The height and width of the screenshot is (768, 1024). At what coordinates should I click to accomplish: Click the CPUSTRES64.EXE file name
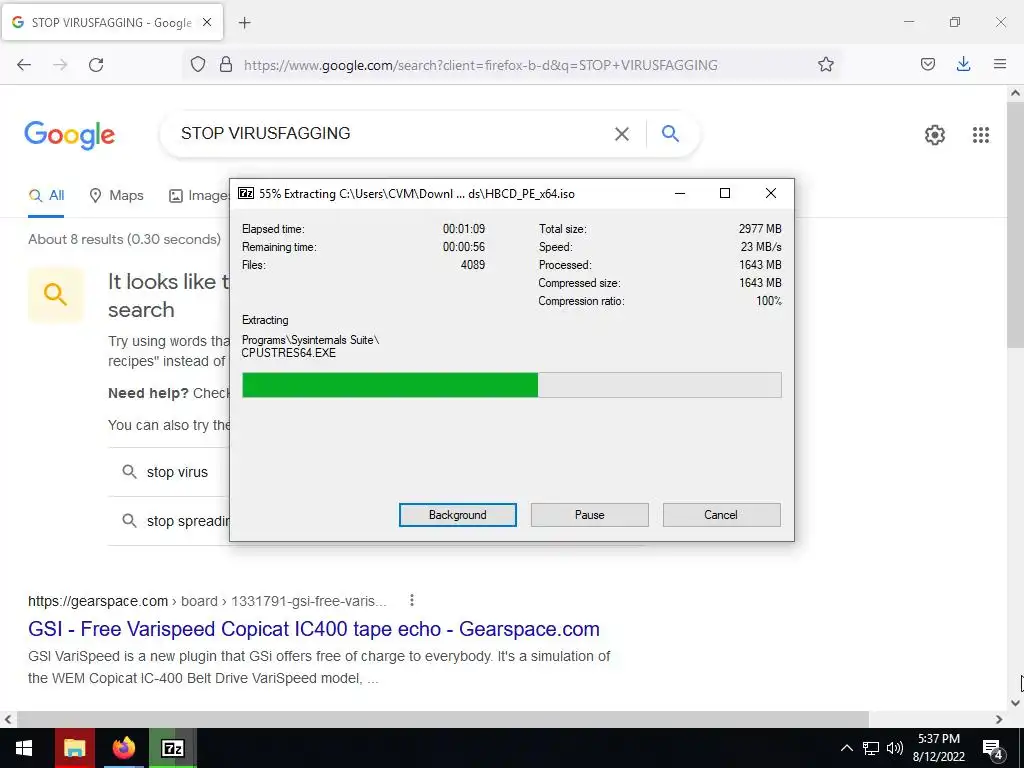click(x=289, y=353)
